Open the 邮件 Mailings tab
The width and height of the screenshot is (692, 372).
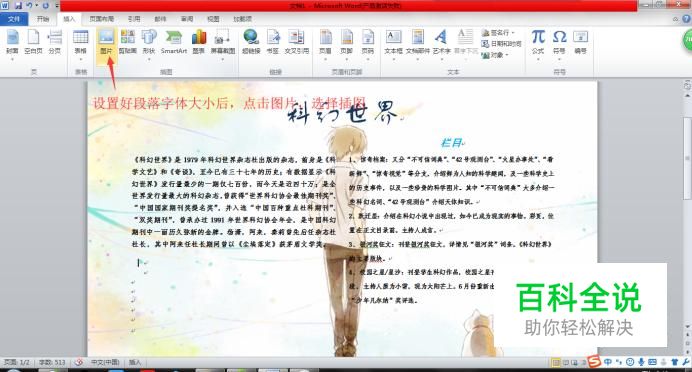point(160,19)
